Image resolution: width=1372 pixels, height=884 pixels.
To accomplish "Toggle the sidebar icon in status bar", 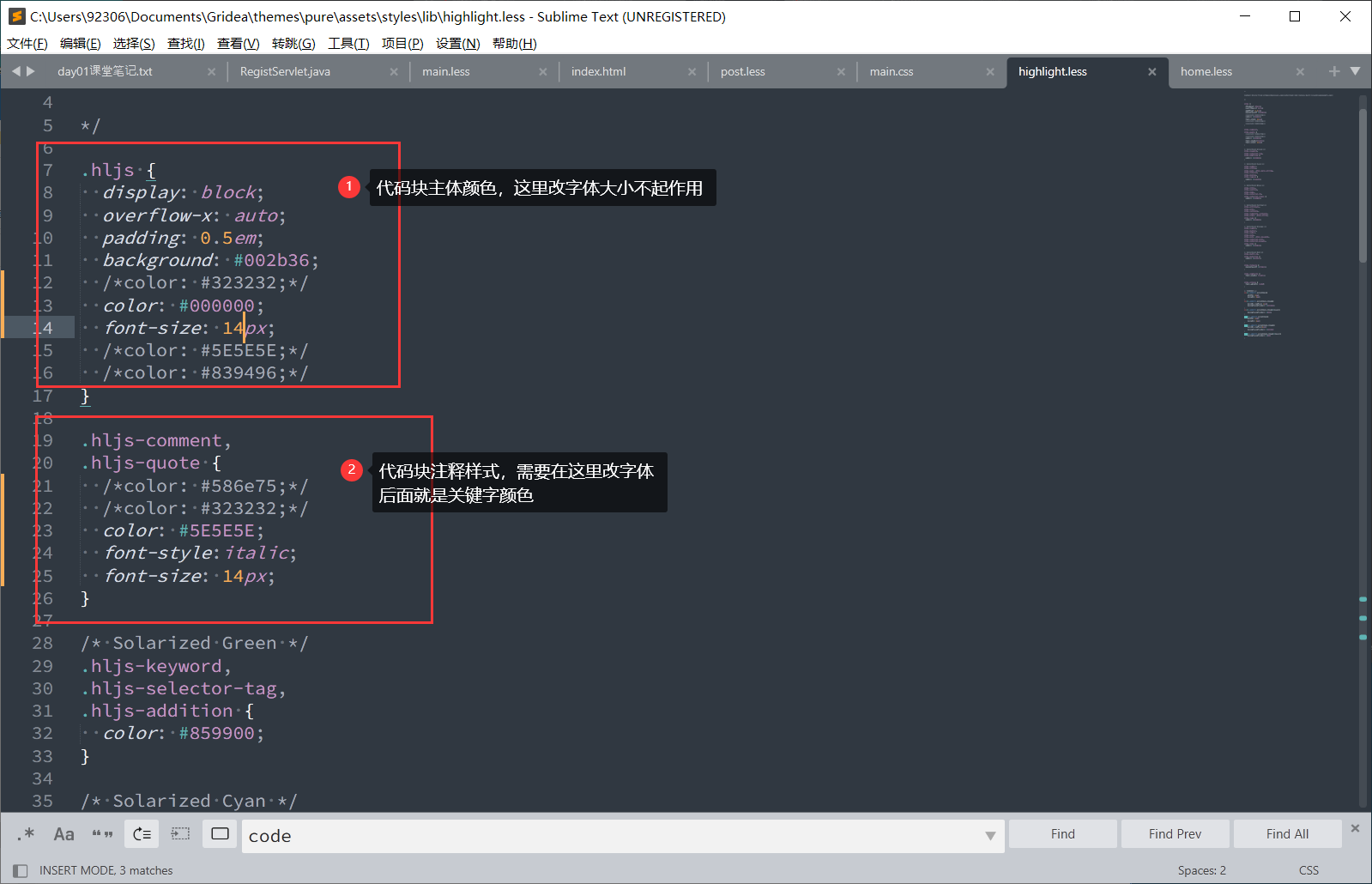I will [21, 870].
